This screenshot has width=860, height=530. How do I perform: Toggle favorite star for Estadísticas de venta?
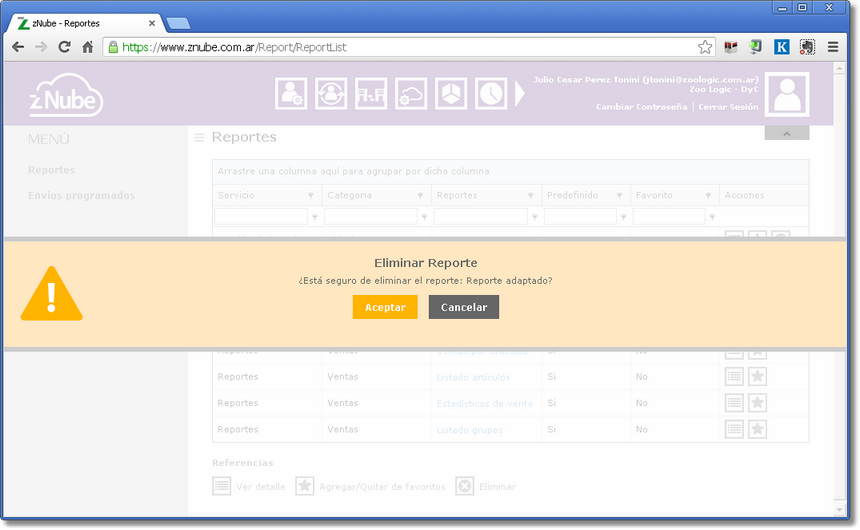(x=757, y=403)
